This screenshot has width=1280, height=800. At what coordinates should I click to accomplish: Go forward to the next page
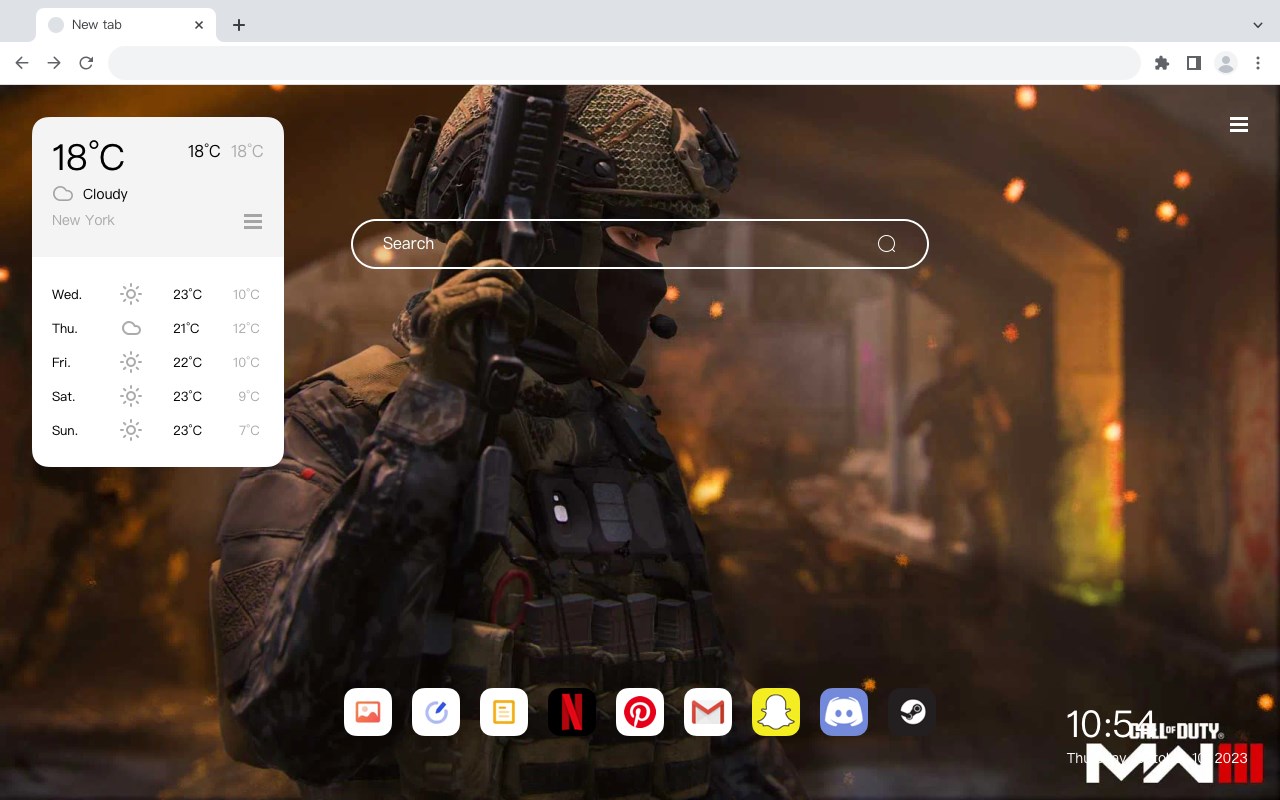(54, 63)
